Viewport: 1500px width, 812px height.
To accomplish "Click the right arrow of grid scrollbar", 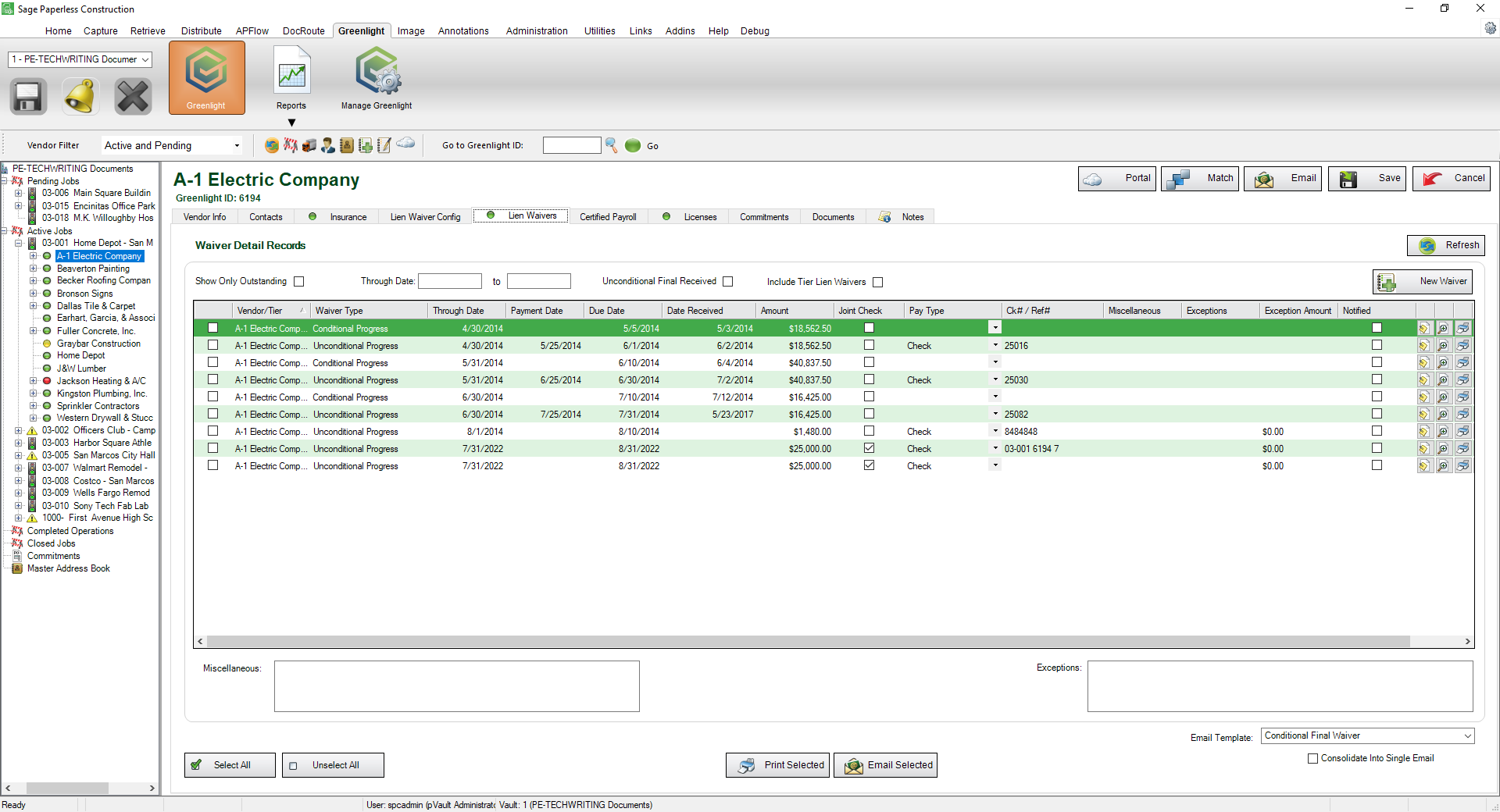I will click(1467, 641).
